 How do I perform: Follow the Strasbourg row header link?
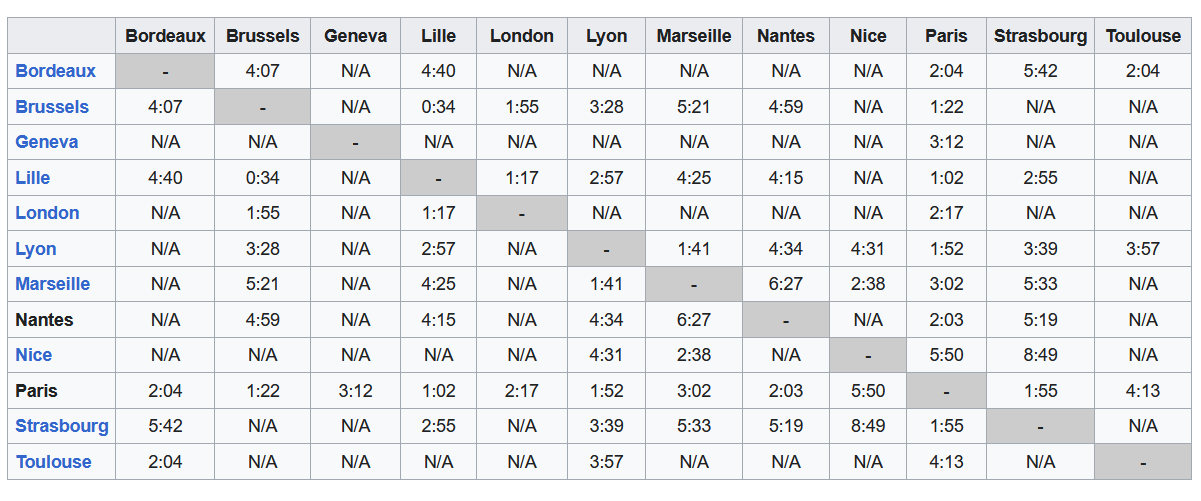62,426
